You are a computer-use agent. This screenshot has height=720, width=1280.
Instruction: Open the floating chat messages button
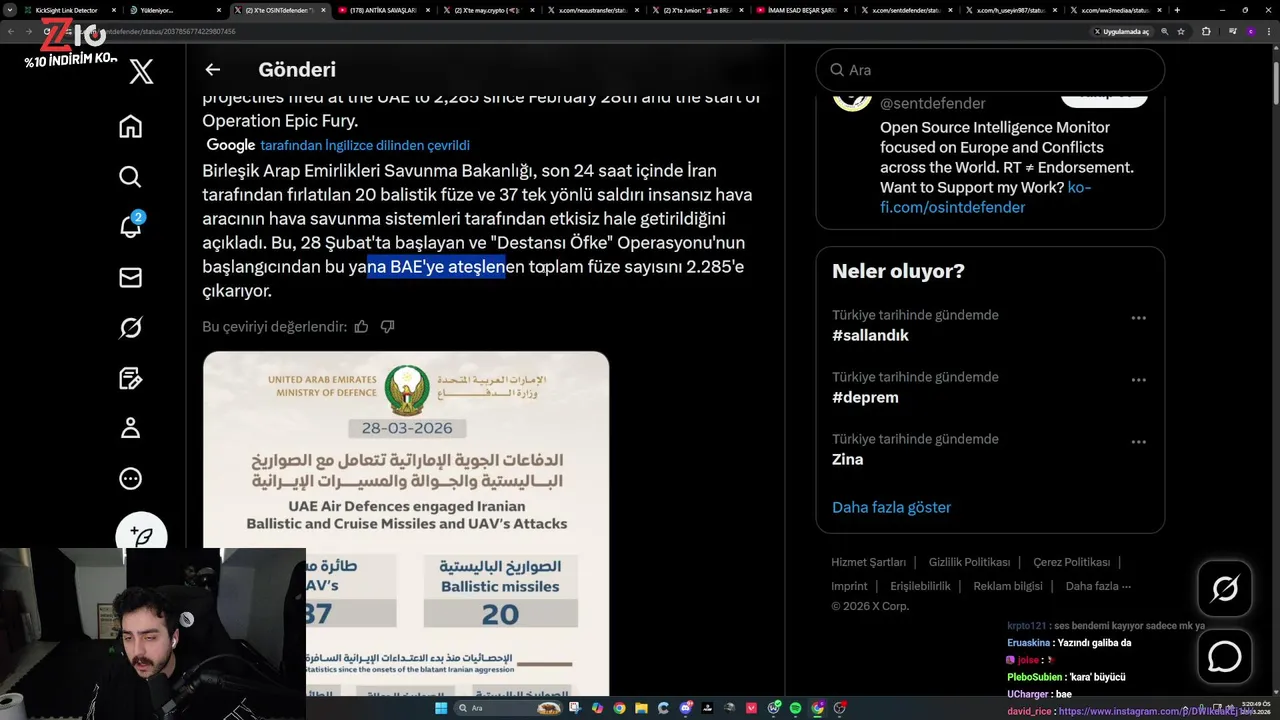(x=1225, y=656)
